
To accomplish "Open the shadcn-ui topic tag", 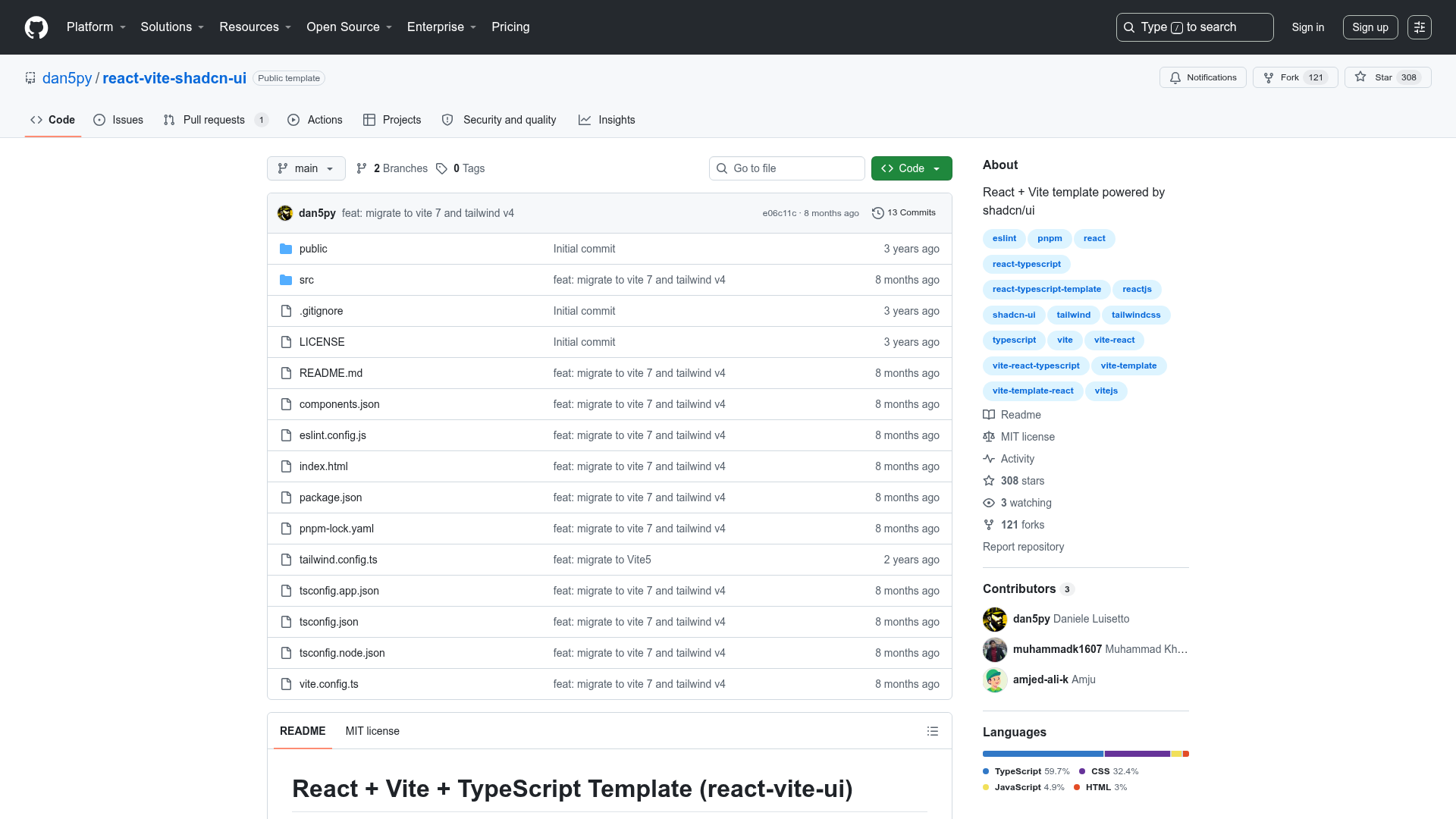I will [x=1014, y=315].
